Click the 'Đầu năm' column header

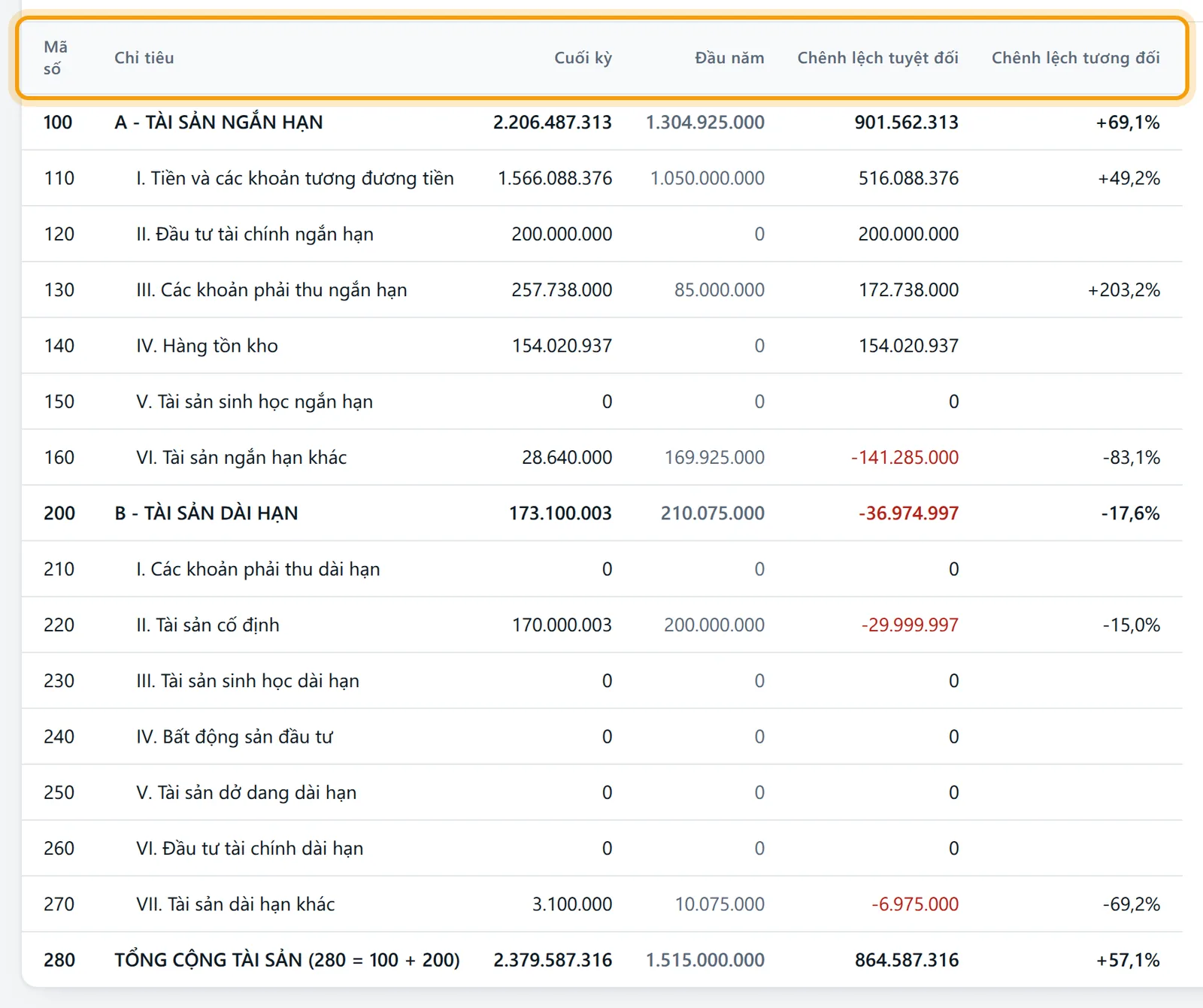tap(729, 58)
